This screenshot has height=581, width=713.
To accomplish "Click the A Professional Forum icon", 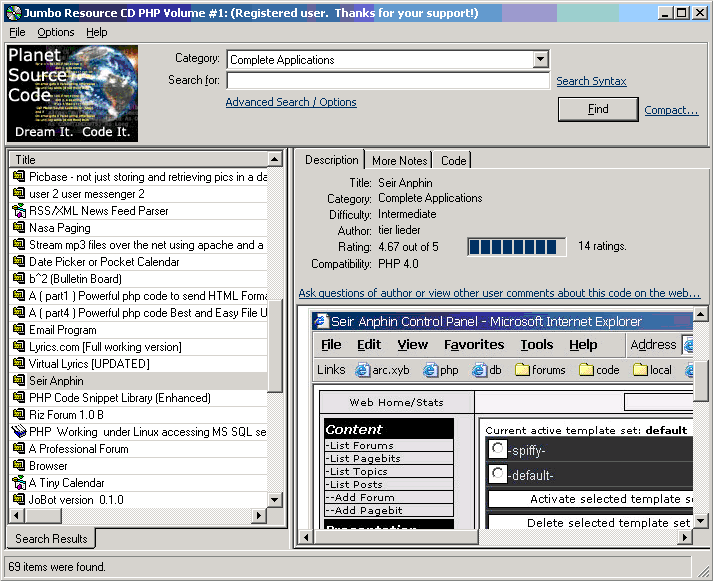I will (19, 448).
